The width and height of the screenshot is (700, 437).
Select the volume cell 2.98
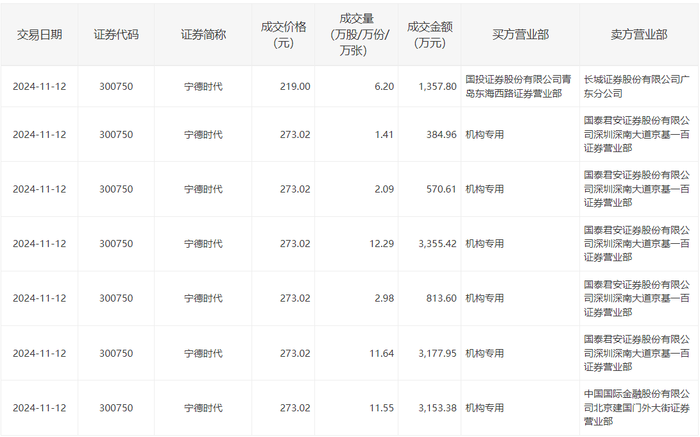[384, 298]
